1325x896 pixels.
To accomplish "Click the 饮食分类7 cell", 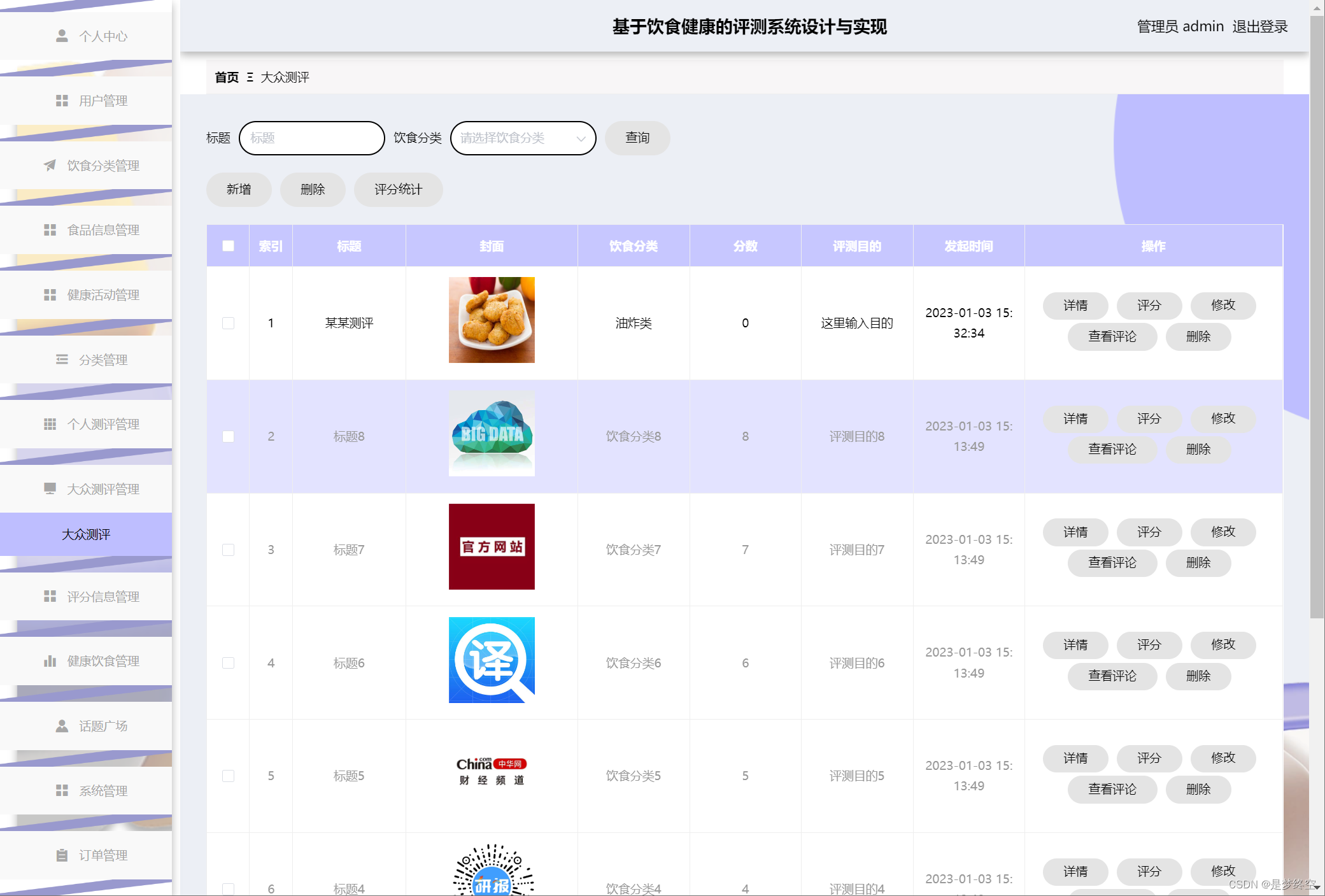I will pos(634,550).
